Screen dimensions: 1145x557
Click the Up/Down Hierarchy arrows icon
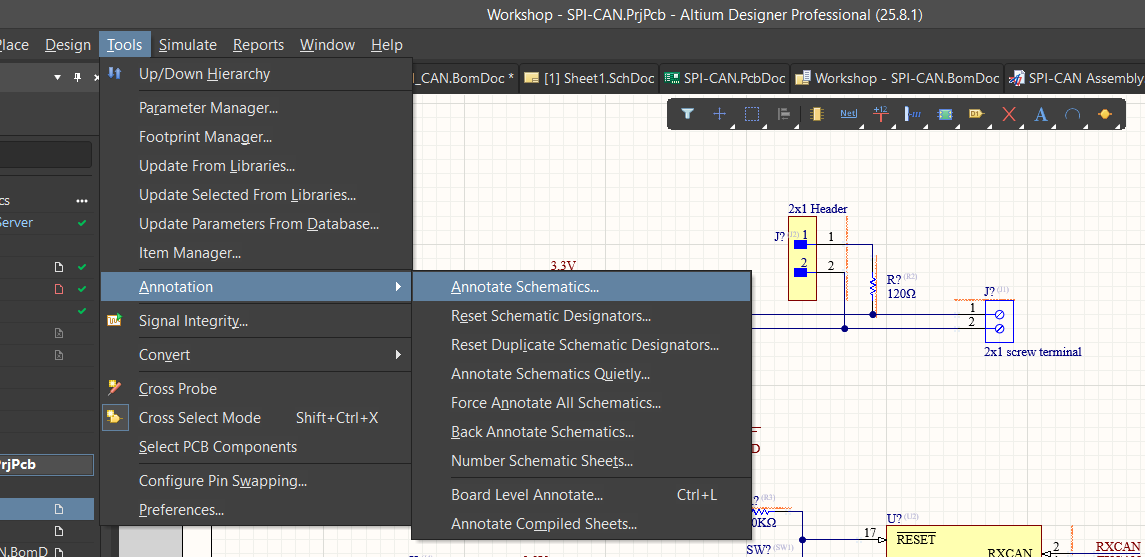[x=115, y=74]
